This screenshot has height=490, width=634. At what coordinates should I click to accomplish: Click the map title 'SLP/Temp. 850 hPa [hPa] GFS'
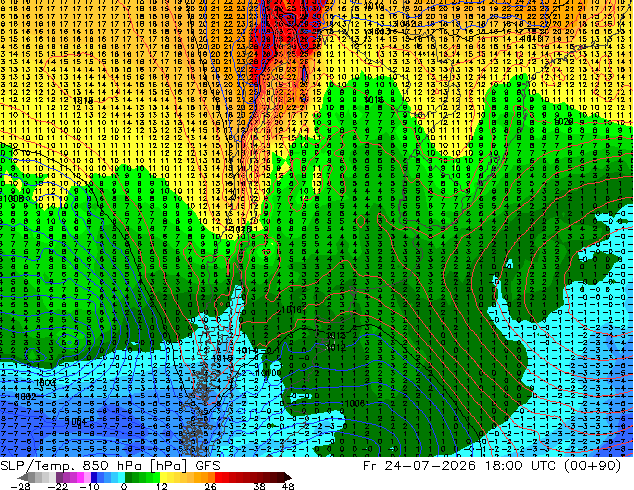pyautogui.click(x=110, y=466)
